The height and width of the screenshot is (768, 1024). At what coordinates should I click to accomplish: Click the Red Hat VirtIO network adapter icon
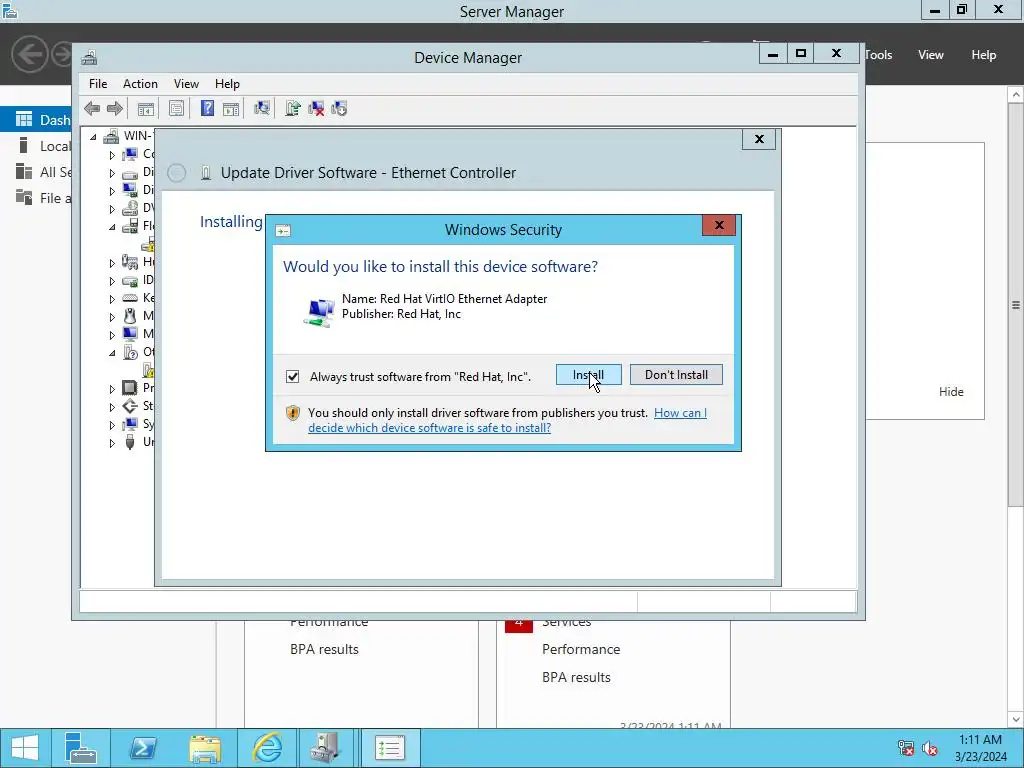point(319,311)
